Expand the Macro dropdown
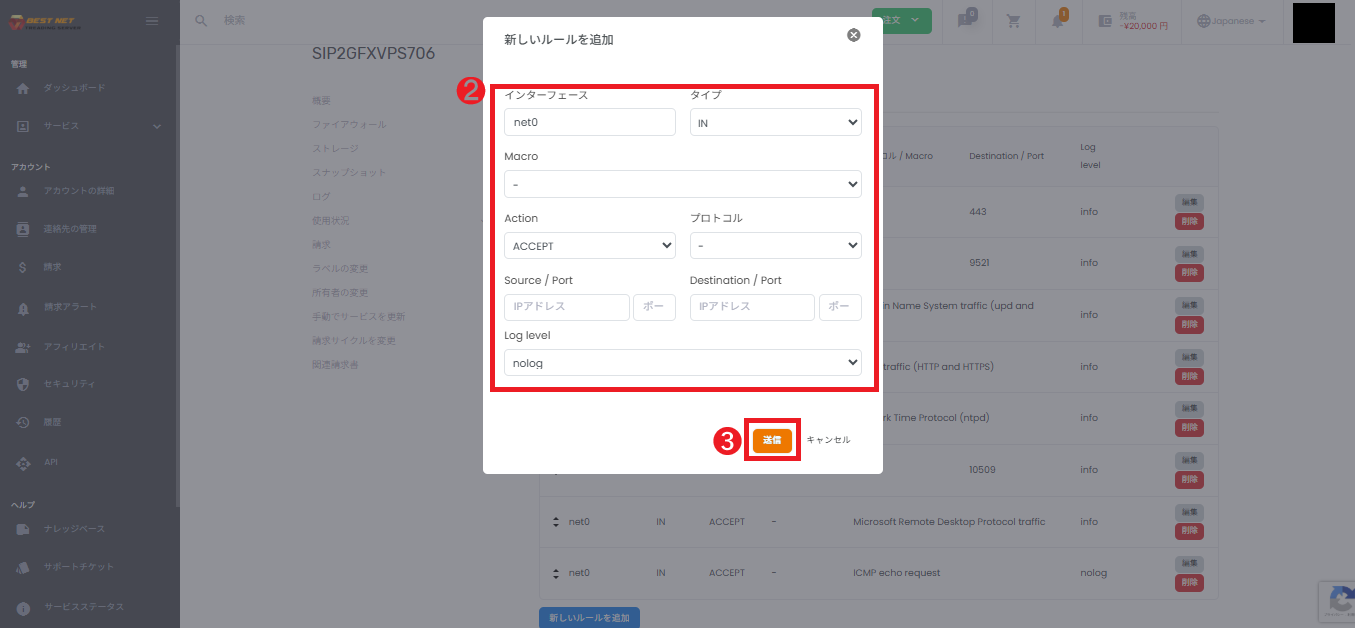Image resolution: width=1355 pixels, height=628 pixels. point(682,184)
